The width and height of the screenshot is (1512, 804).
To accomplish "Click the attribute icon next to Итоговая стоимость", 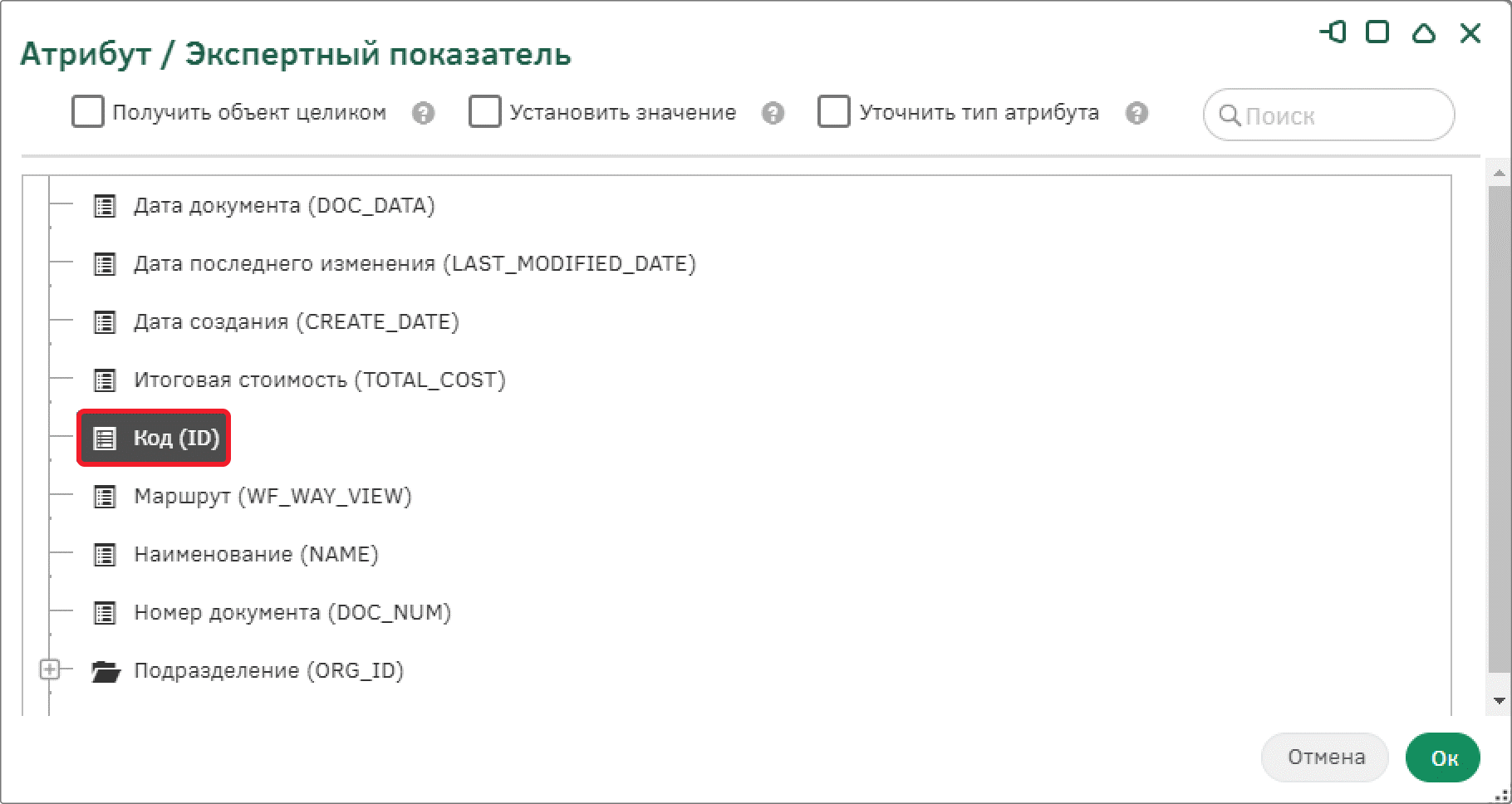I will [x=105, y=380].
